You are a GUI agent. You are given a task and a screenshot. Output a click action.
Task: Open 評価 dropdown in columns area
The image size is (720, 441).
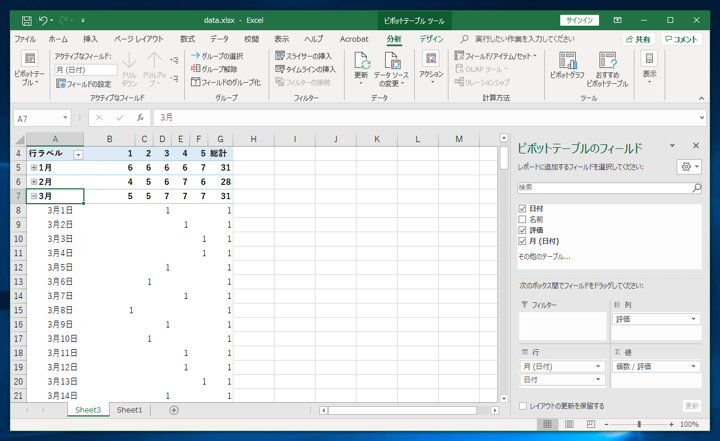tap(693, 319)
